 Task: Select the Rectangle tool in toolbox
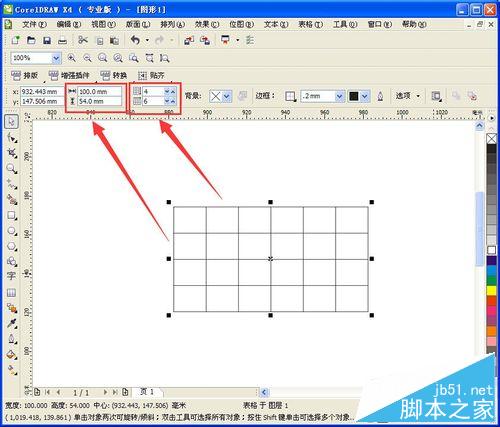click(x=12, y=215)
